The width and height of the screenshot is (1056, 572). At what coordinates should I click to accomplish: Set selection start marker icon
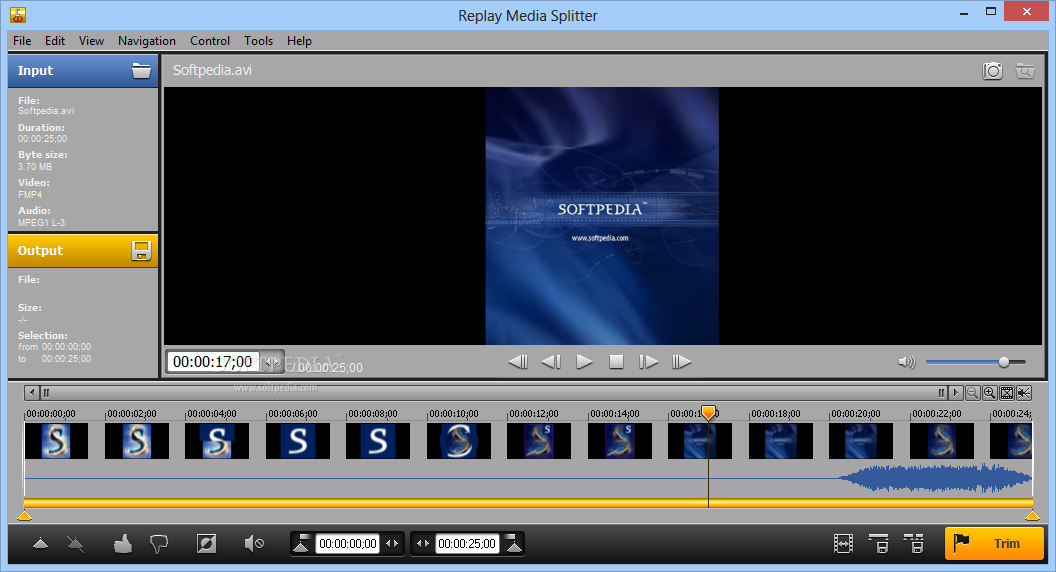pyautogui.click(x=301, y=544)
